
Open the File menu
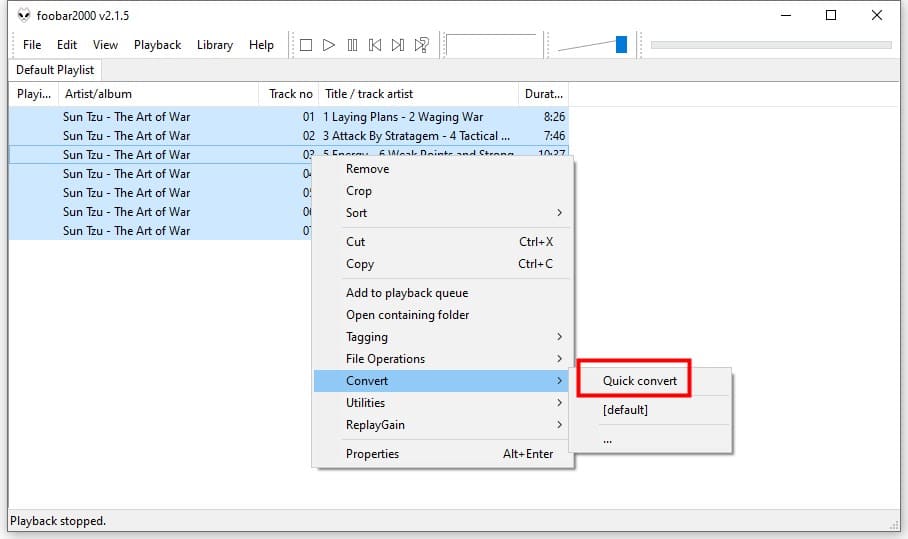point(32,45)
